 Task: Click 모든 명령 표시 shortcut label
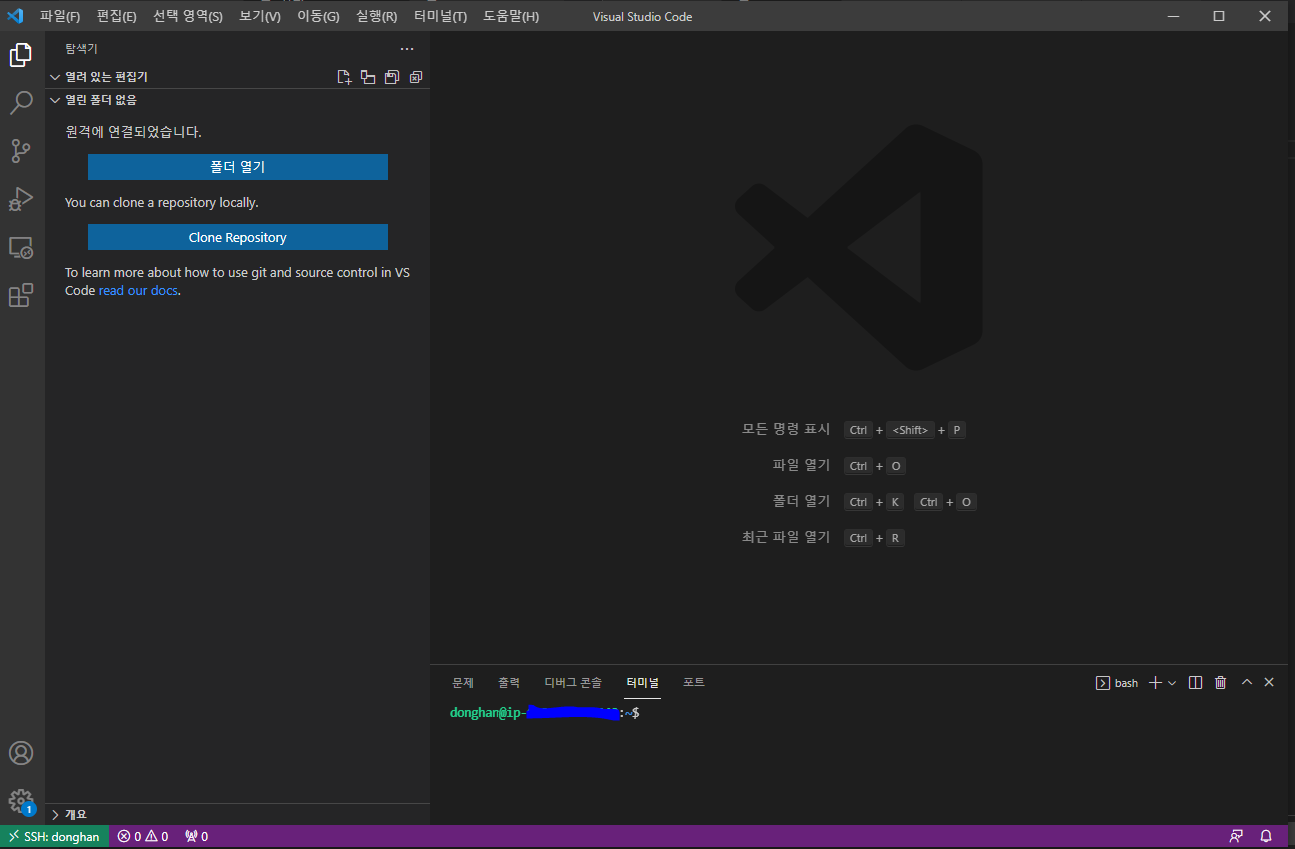pos(786,429)
